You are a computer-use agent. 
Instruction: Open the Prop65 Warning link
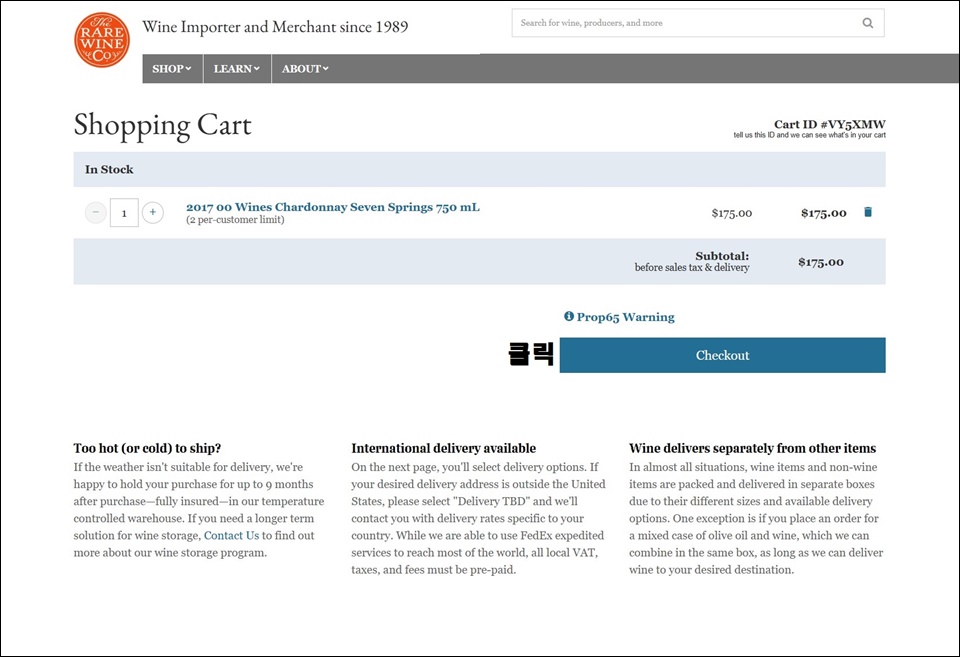[625, 317]
